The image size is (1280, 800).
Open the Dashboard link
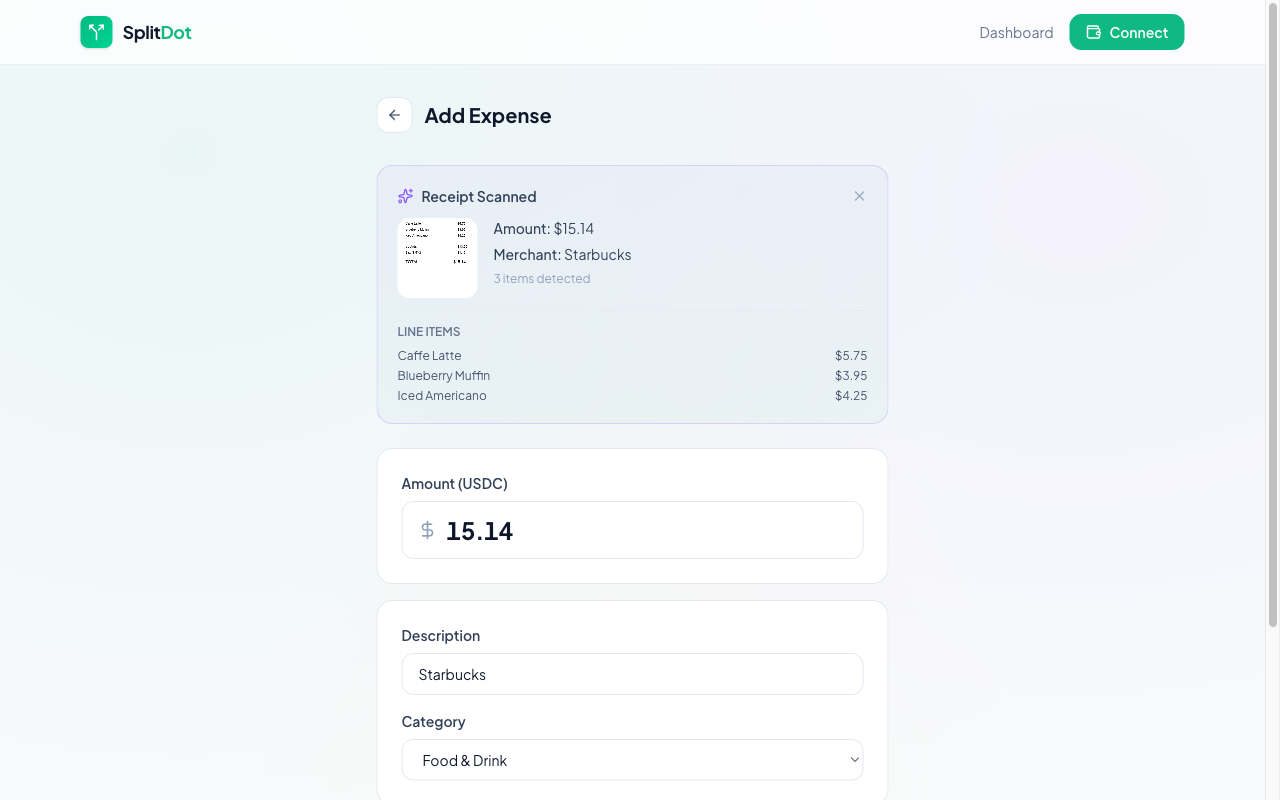coord(1016,32)
